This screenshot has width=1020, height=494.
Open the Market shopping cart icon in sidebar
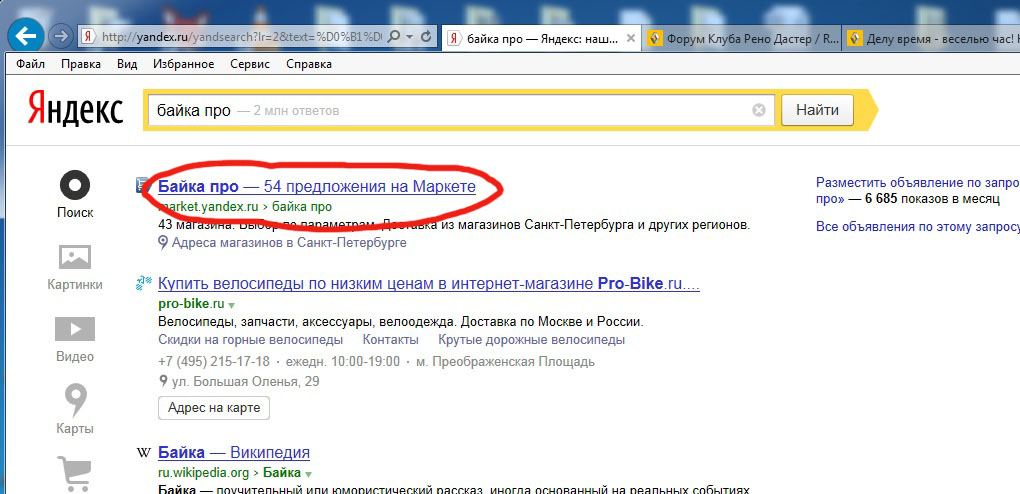click(75, 472)
